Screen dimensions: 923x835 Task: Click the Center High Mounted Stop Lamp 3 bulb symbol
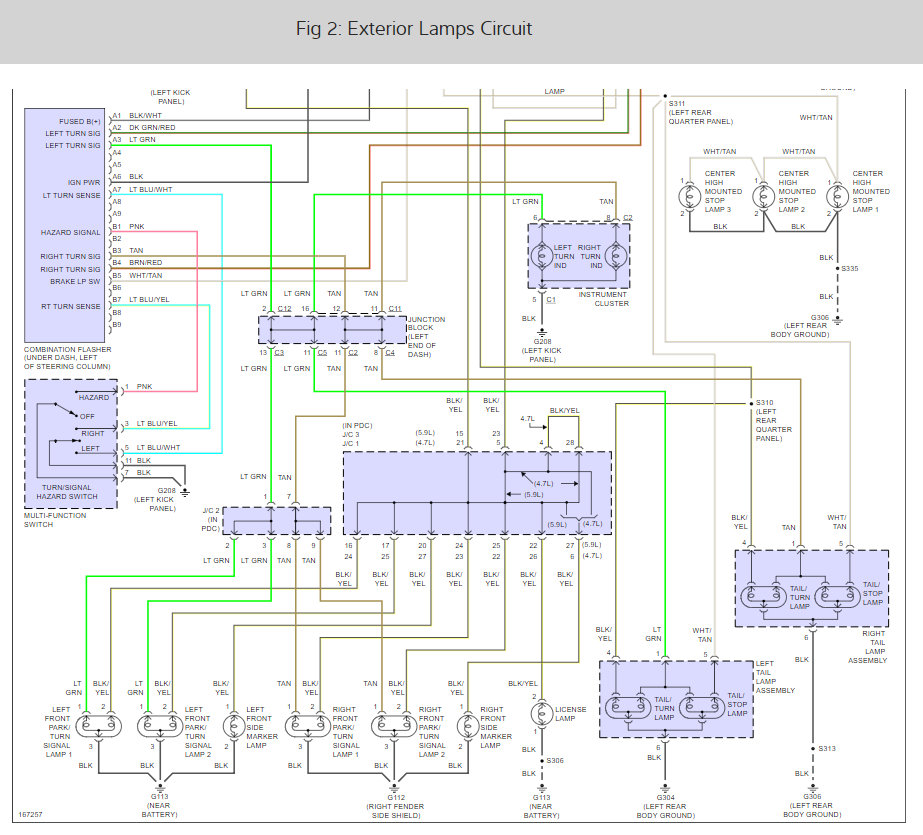[x=689, y=197]
